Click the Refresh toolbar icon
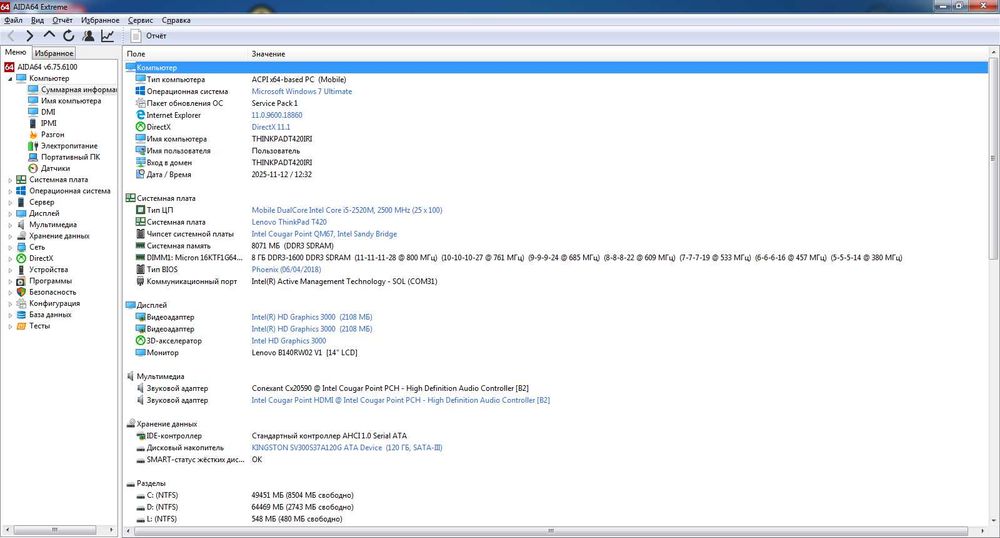This screenshot has height=538, width=1000. (68, 36)
